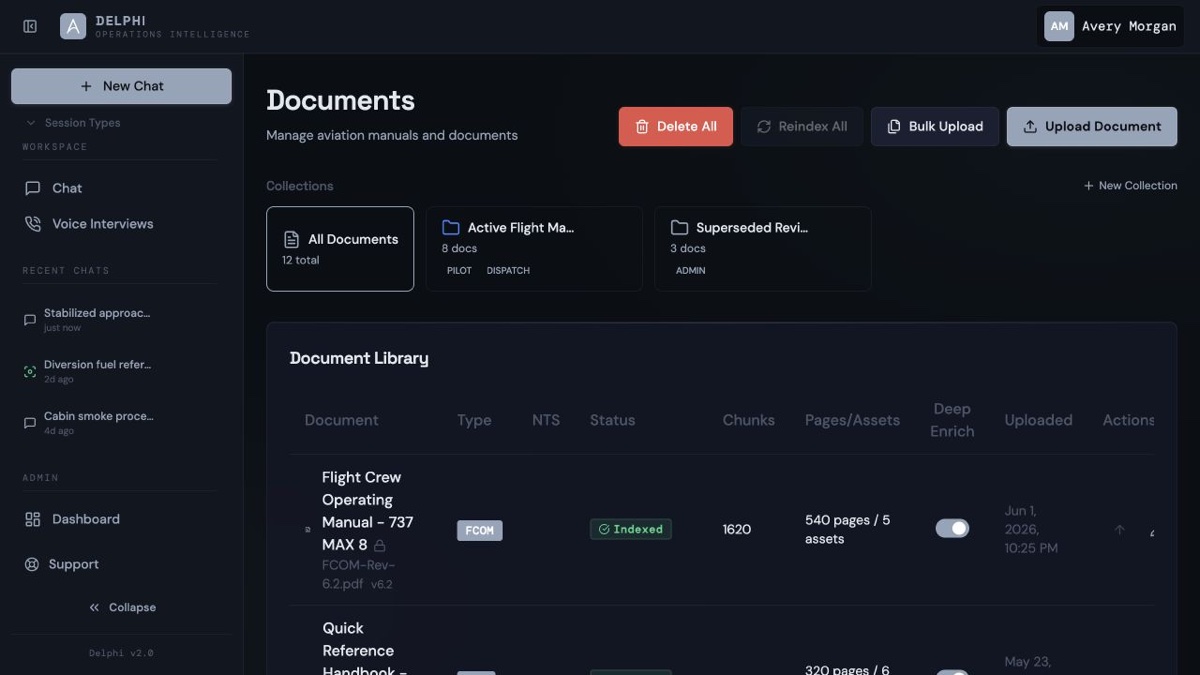Screen dimensions: 1200x675
Task: Select the All Documents collection card
Action: (x=340, y=249)
